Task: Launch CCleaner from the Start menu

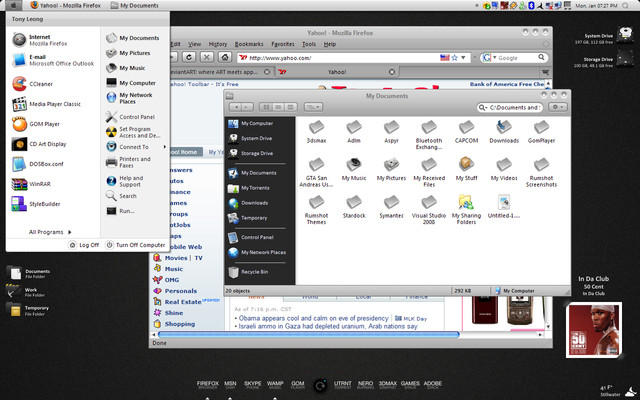Action: (x=33, y=84)
